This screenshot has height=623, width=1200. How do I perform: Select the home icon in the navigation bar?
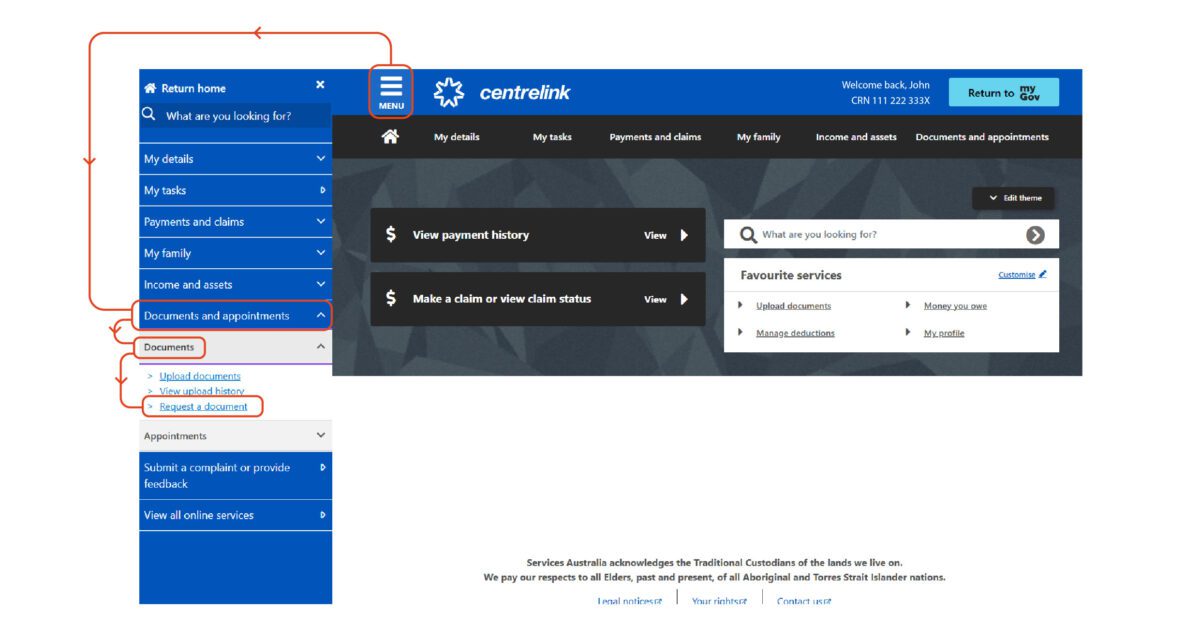389,136
